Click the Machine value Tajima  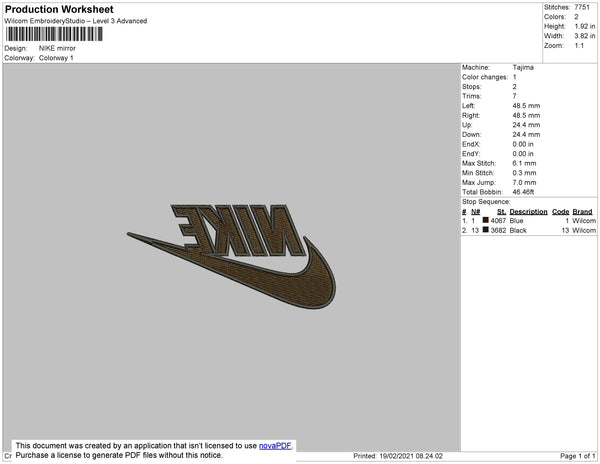pos(523,67)
